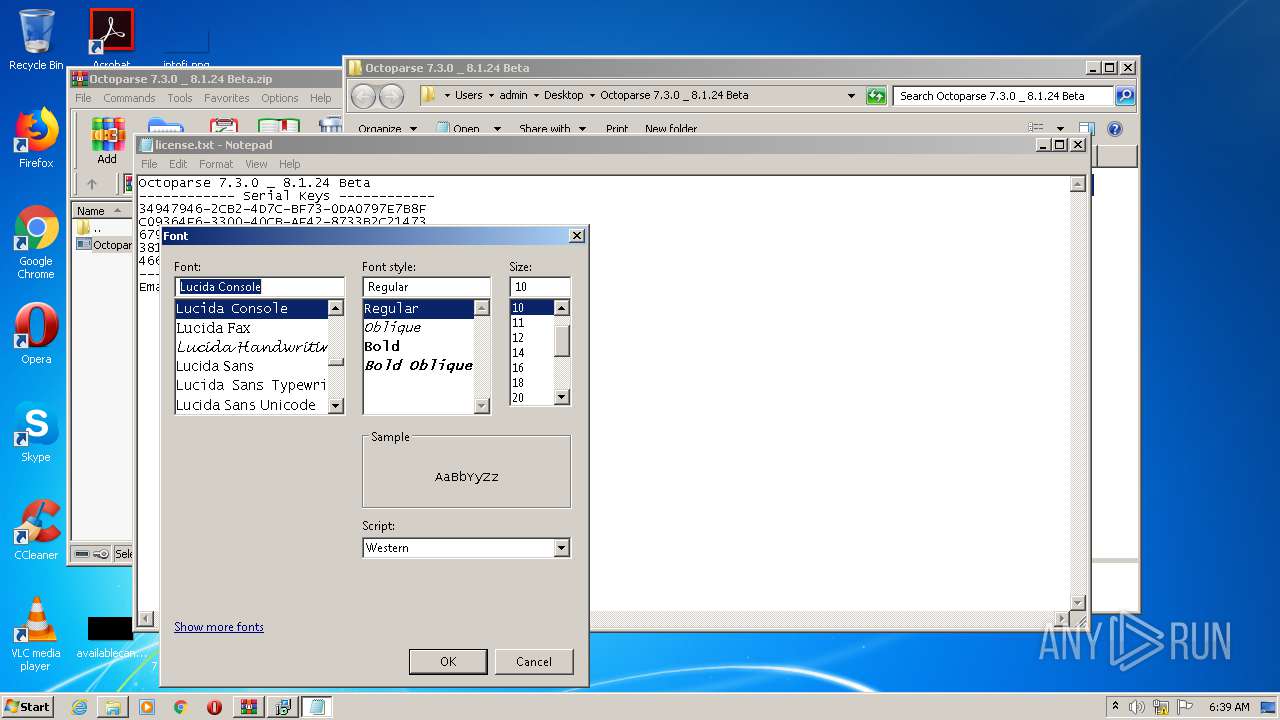Open Notepad File menu
This screenshot has height=720, width=1280.
click(149, 164)
